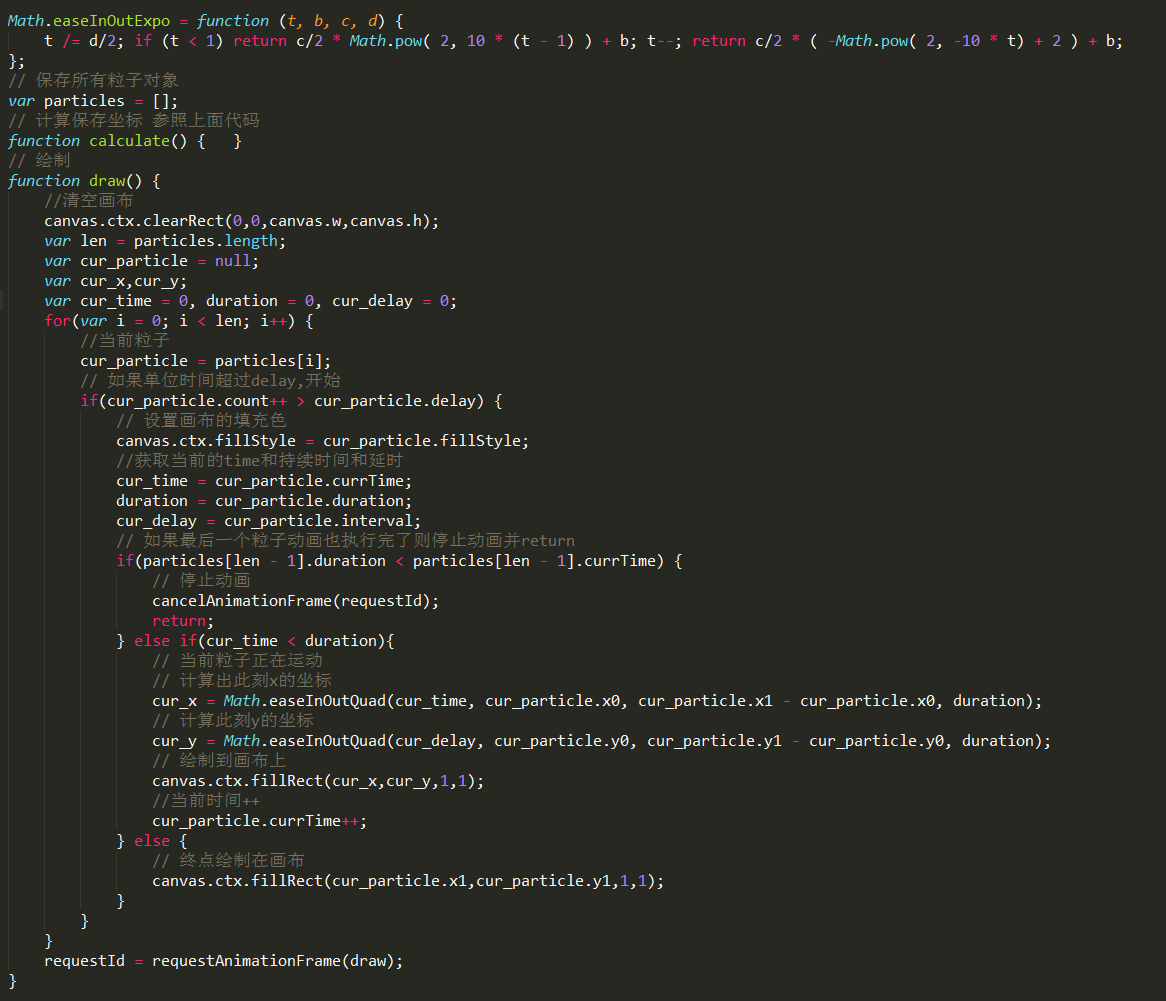Click the cur_x easeInOutQuad assignment

click(x=596, y=701)
